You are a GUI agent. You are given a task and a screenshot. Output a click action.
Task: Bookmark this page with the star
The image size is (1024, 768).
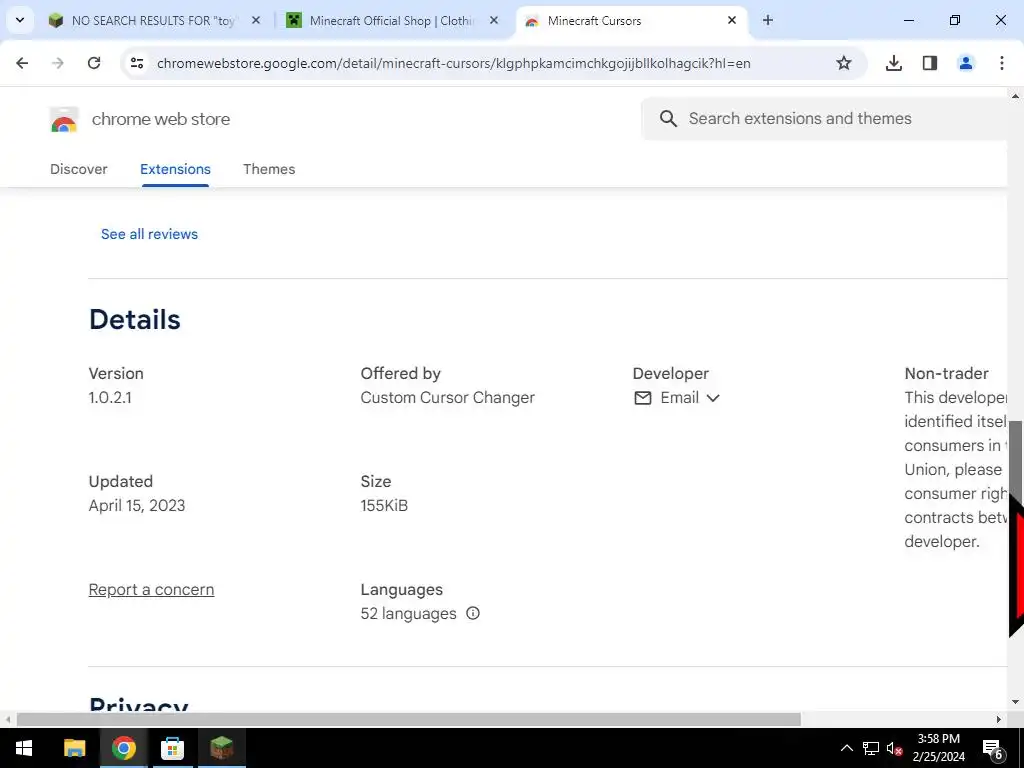844,63
